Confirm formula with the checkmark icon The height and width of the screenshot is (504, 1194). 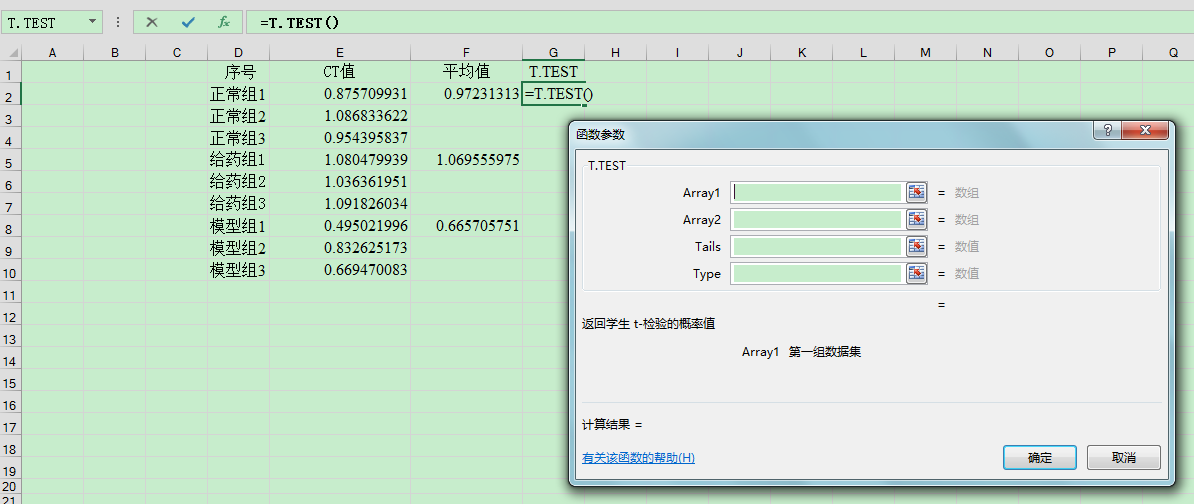[188, 22]
